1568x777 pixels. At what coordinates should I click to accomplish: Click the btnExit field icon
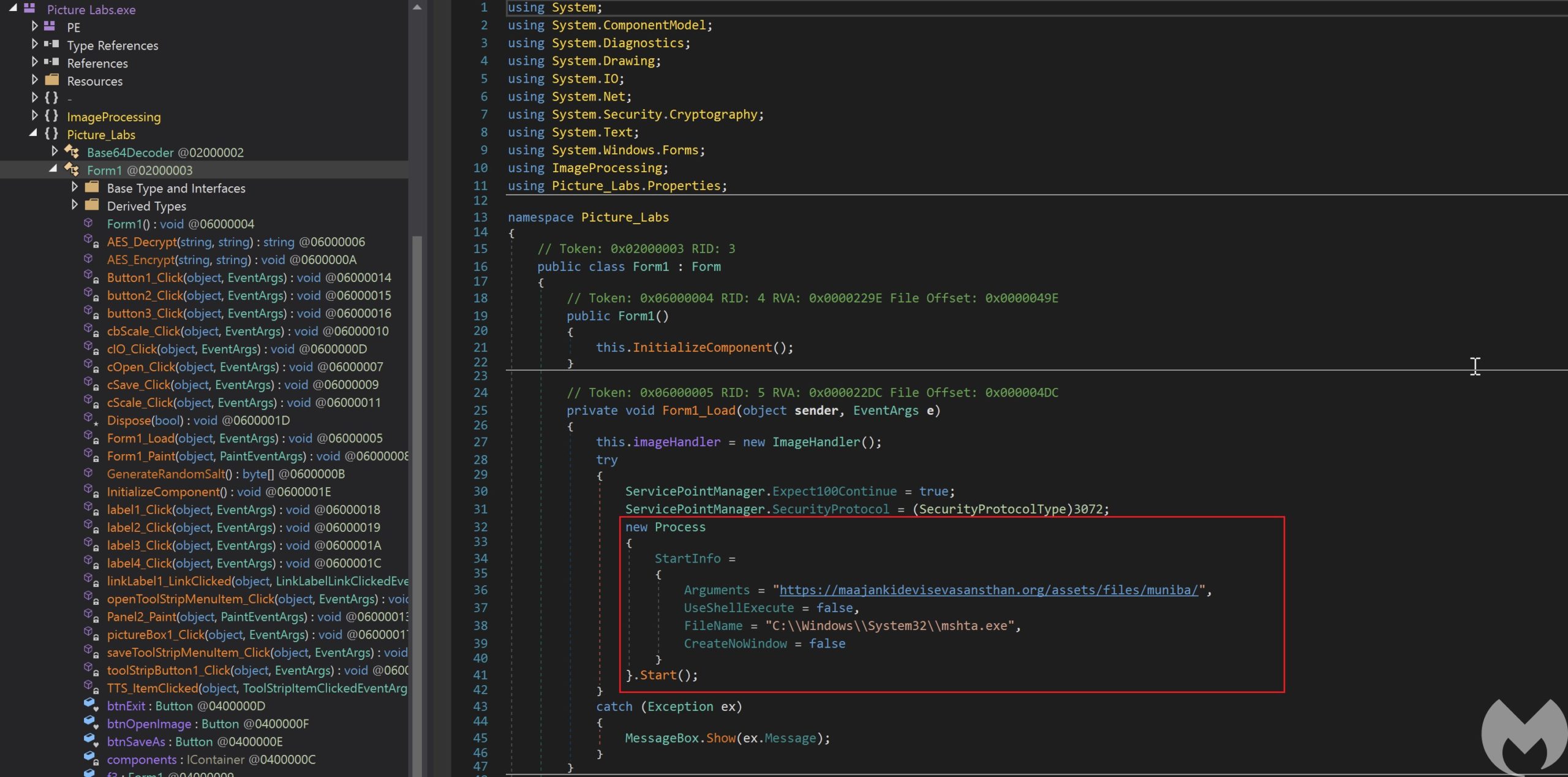coord(91,705)
